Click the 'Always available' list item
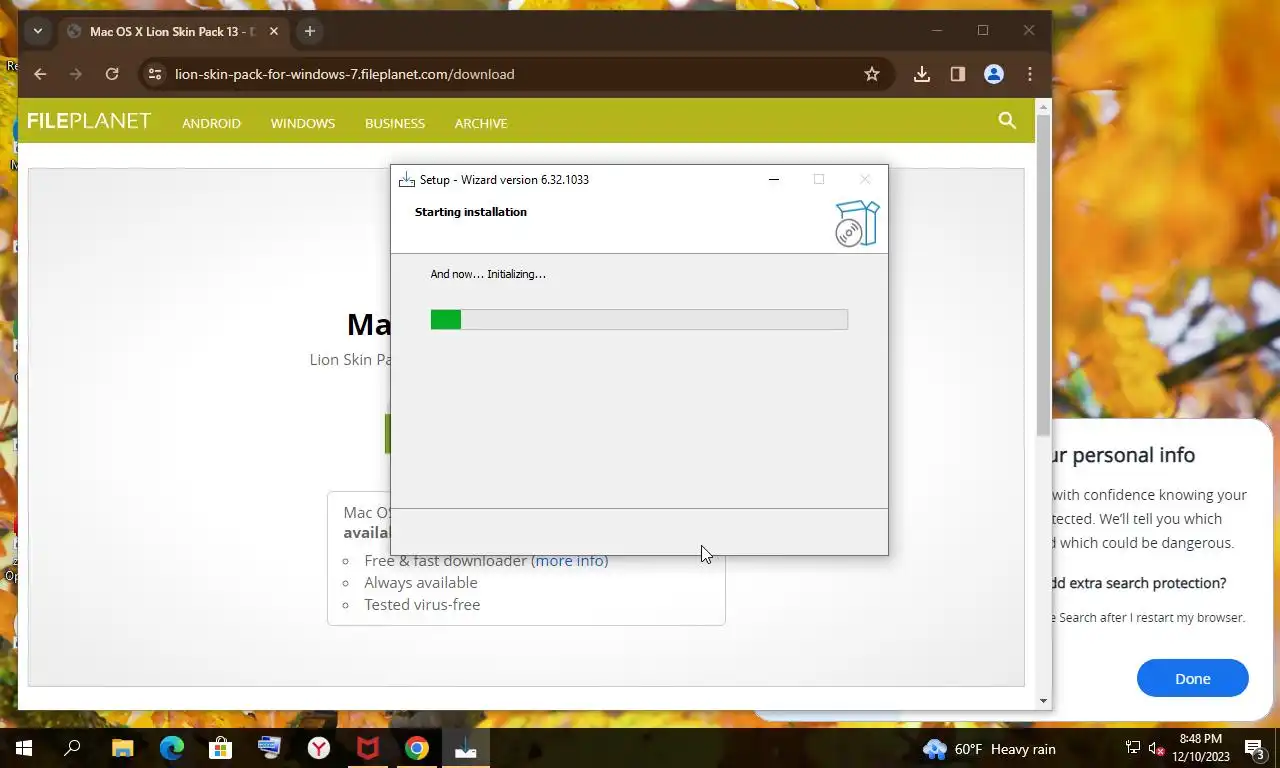This screenshot has height=768, width=1280. (x=421, y=583)
